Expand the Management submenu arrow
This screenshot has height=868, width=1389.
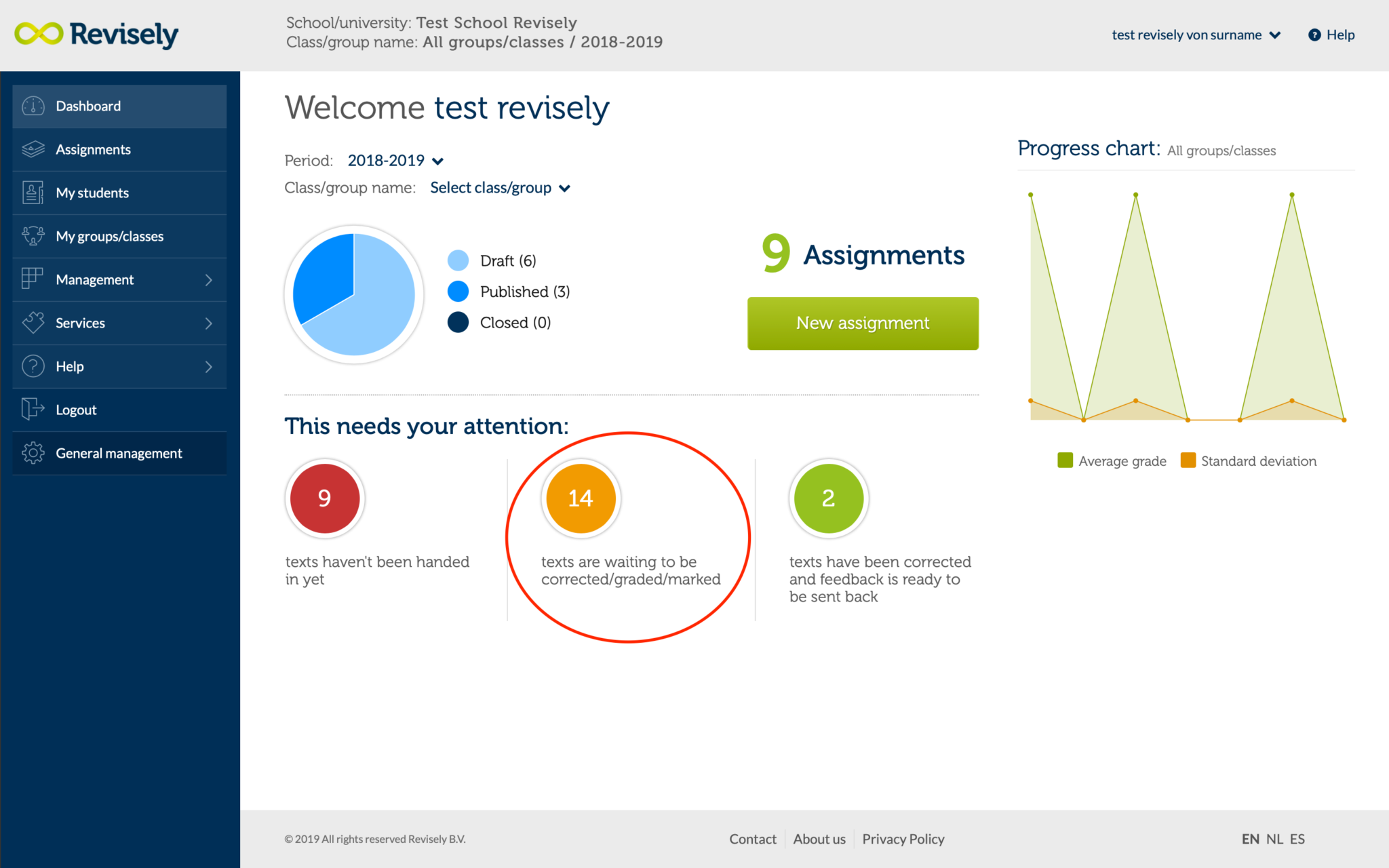point(209,280)
